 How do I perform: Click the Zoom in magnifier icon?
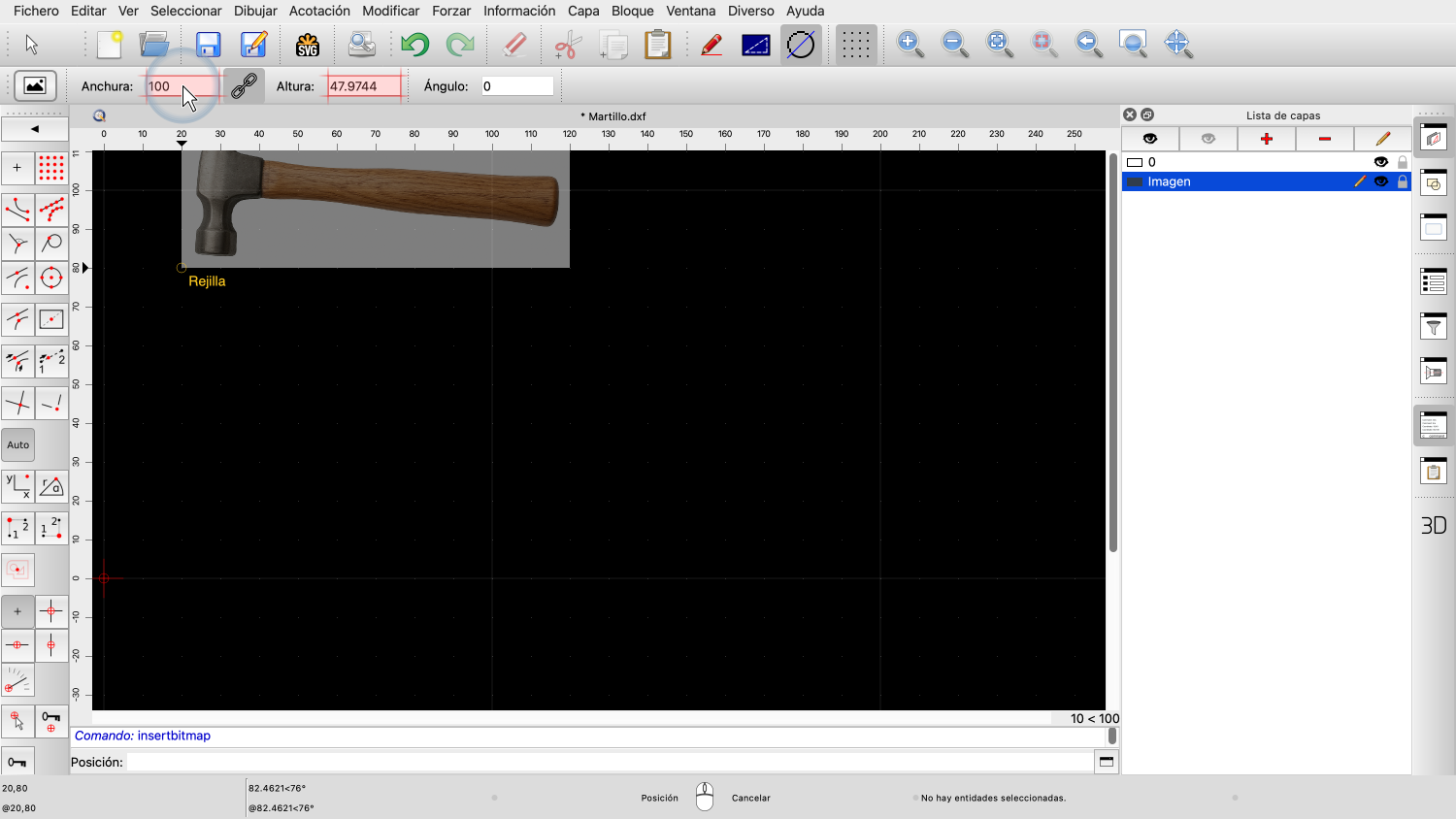[x=910, y=44]
